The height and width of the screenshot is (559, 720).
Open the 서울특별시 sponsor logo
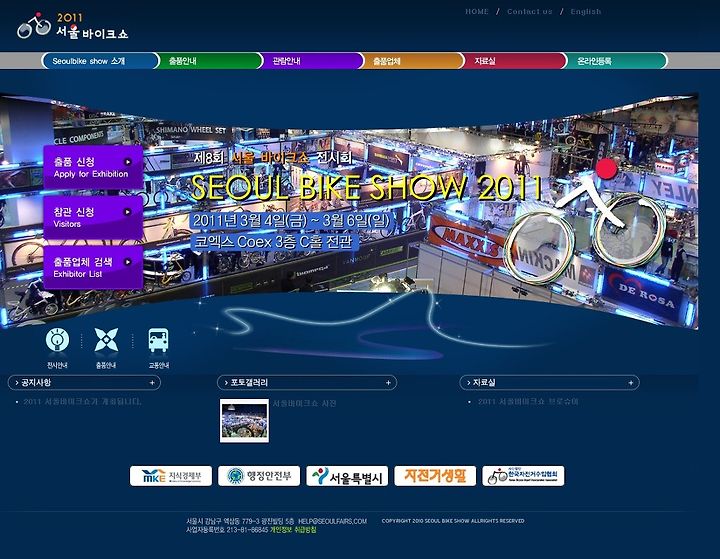pos(347,476)
